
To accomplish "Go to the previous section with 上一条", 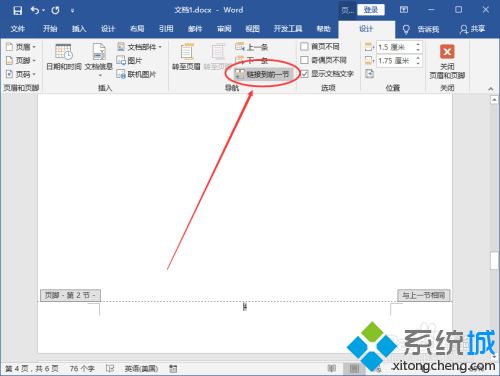I will 252,47.
